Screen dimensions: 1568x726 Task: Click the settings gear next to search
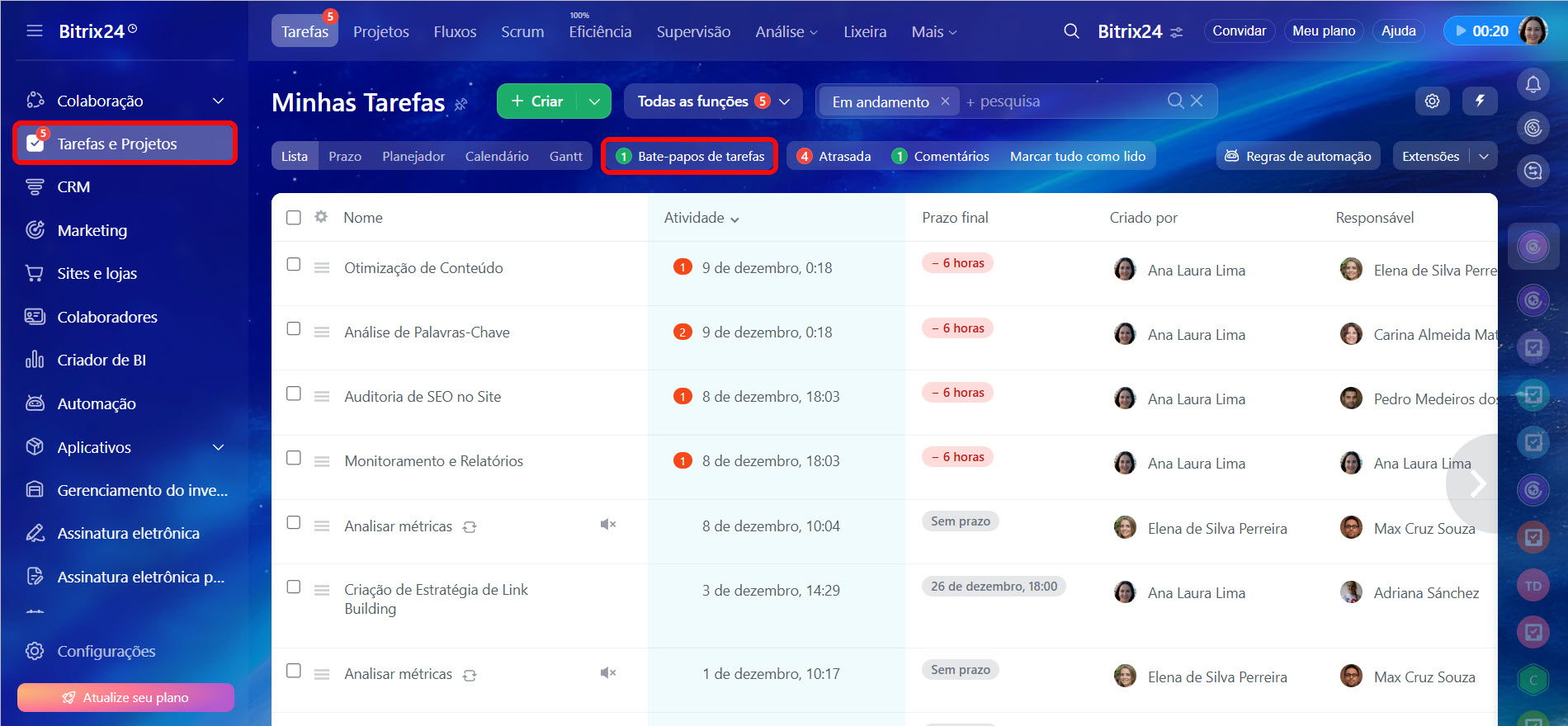pyautogui.click(x=1432, y=101)
